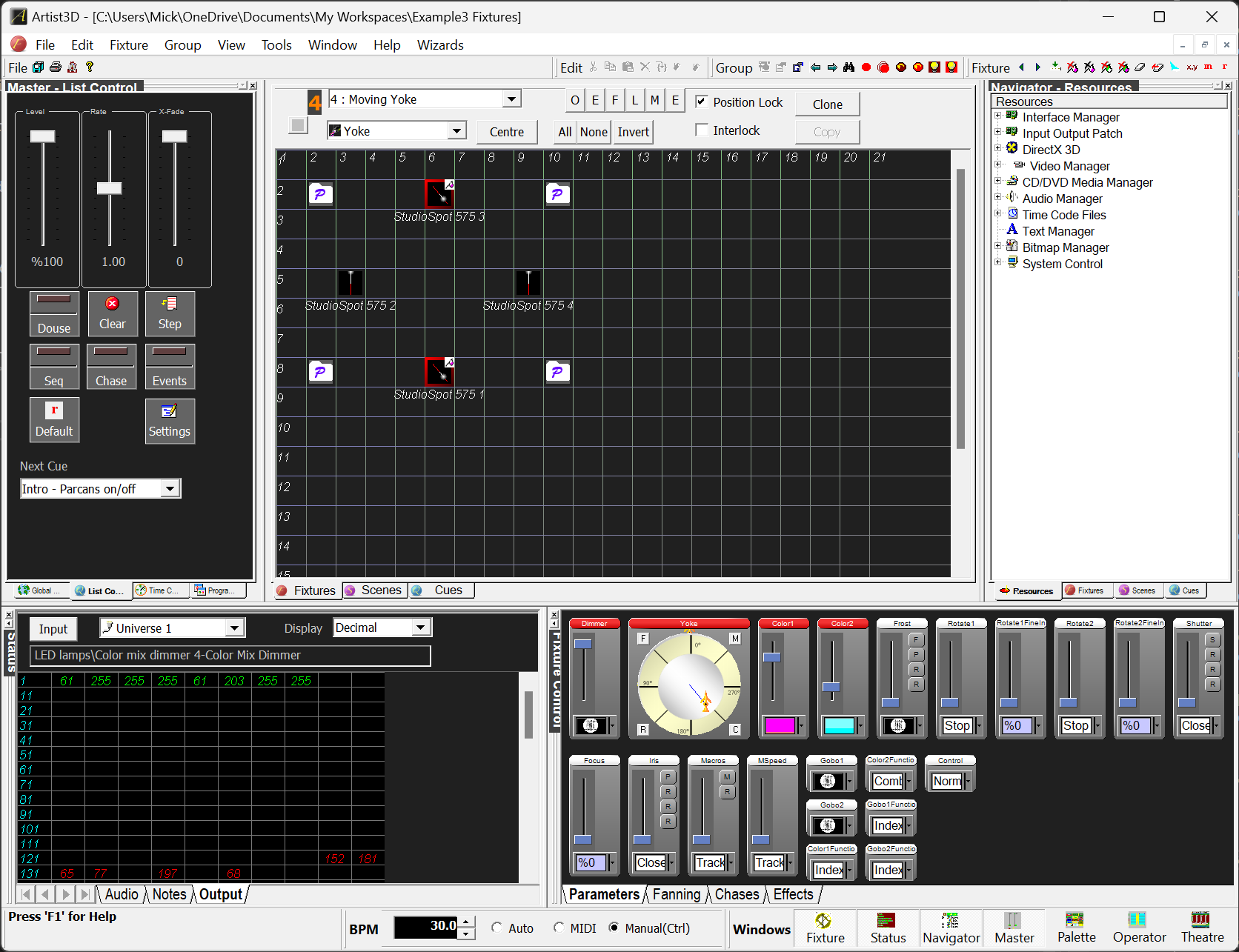Click the Clone button
Screen dimensions: 1239x952
pos(827,104)
